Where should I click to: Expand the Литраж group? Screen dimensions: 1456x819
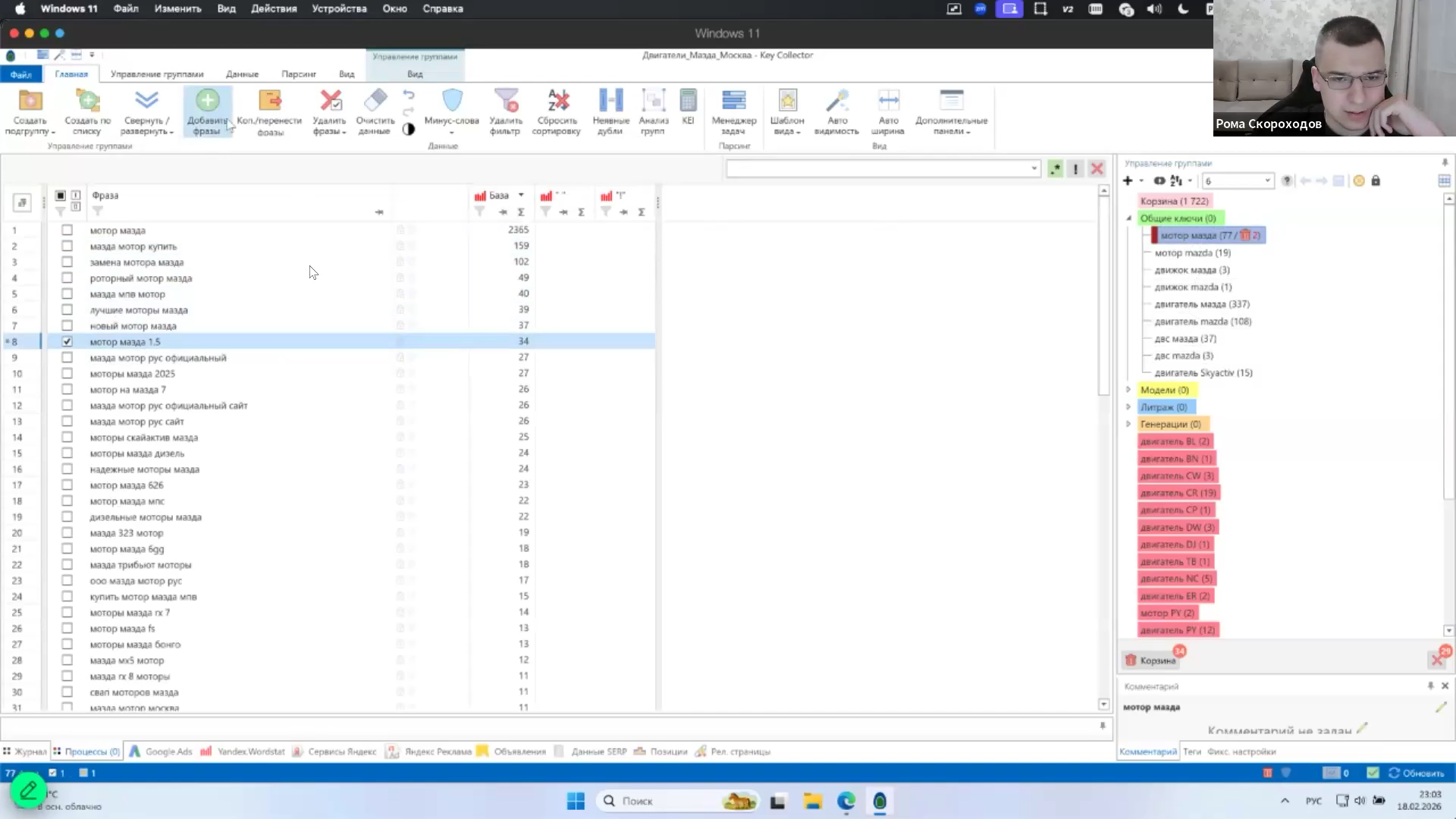[1128, 407]
